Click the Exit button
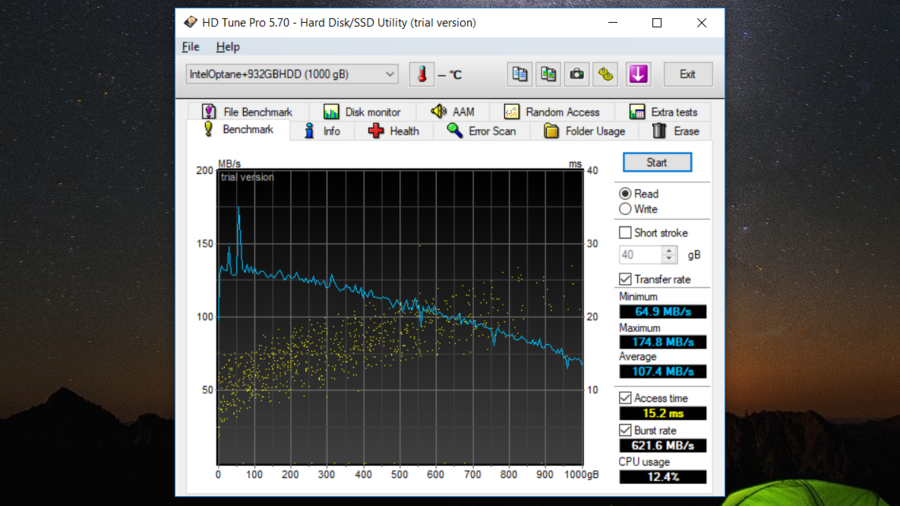 (687, 74)
